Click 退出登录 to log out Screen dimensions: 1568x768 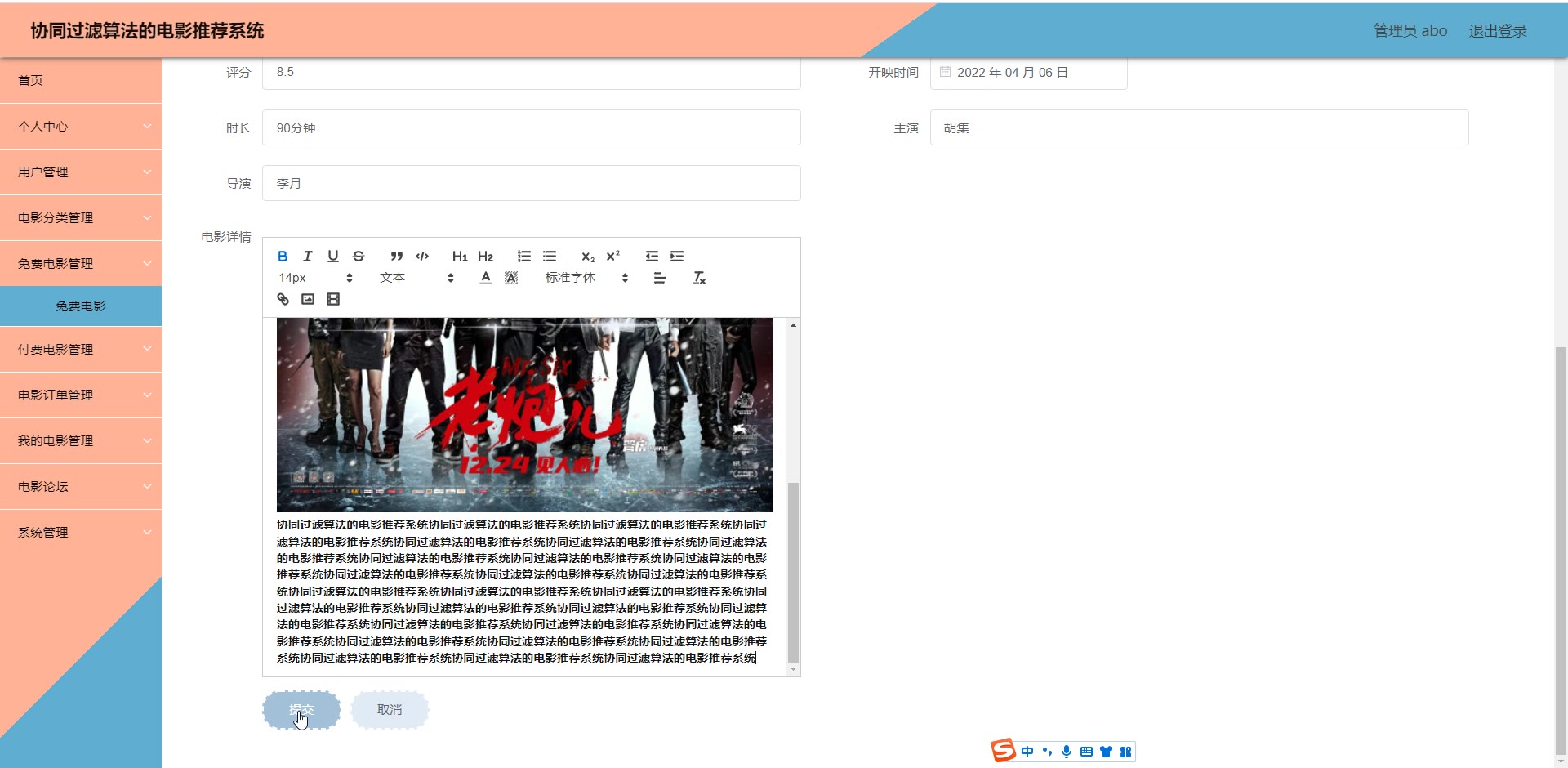pyautogui.click(x=1498, y=31)
